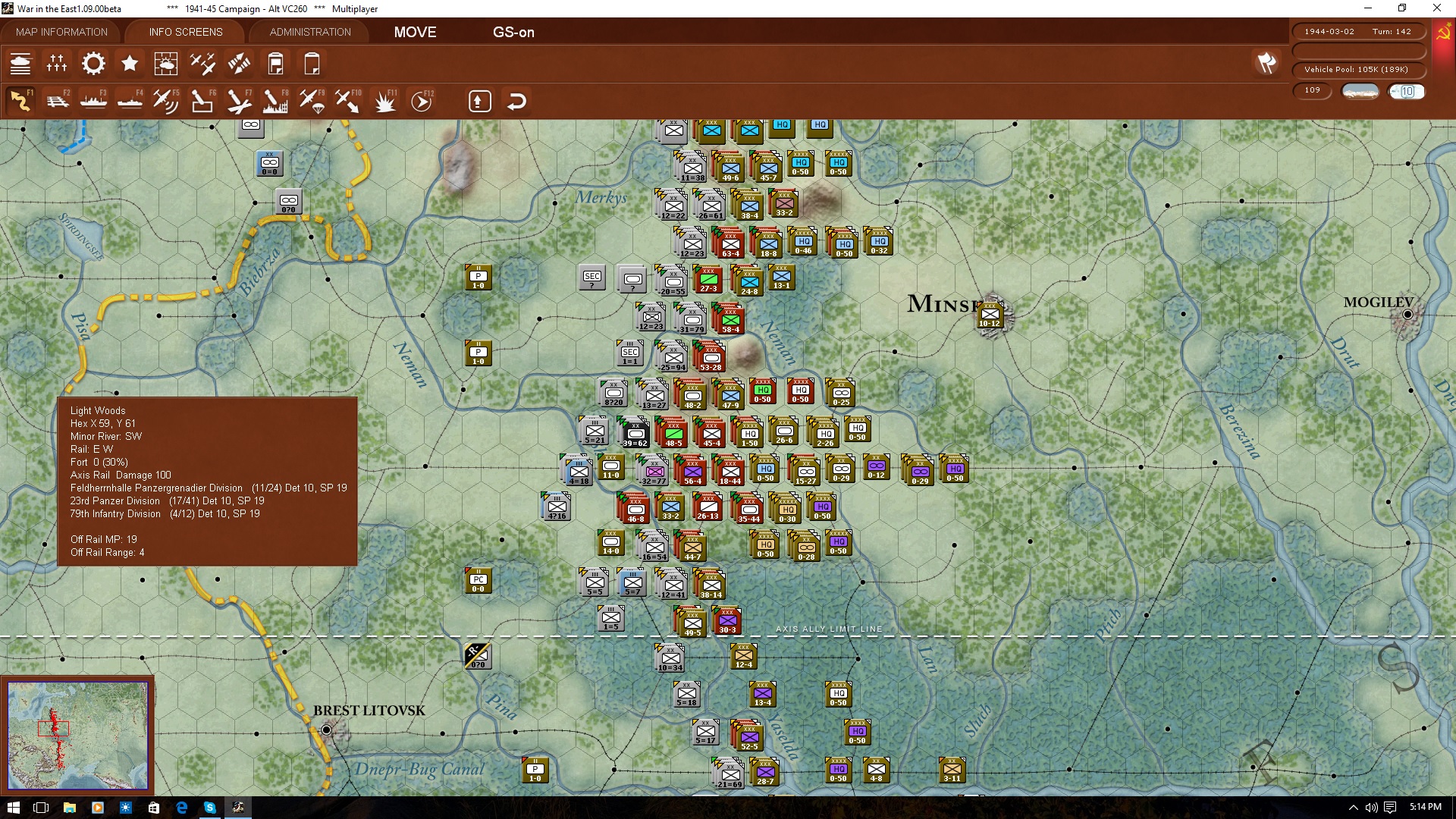Open the game preferences gear icon
The image size is (1456, 819).
[93, 64]
